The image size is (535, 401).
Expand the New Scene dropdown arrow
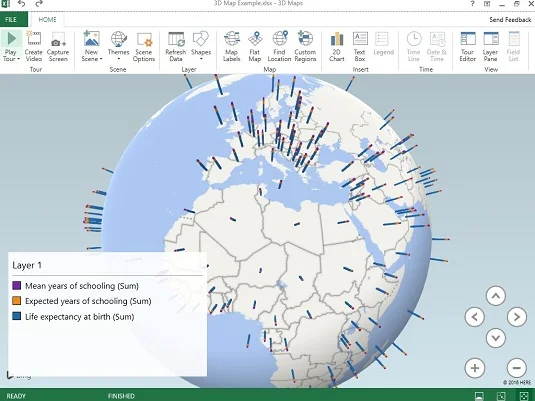[x=101, y=59]
